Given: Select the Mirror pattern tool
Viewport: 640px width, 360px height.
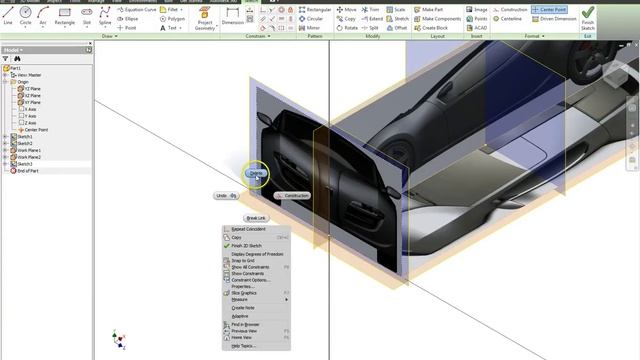Looking at the screenshot, I should (x=309, y=28).
